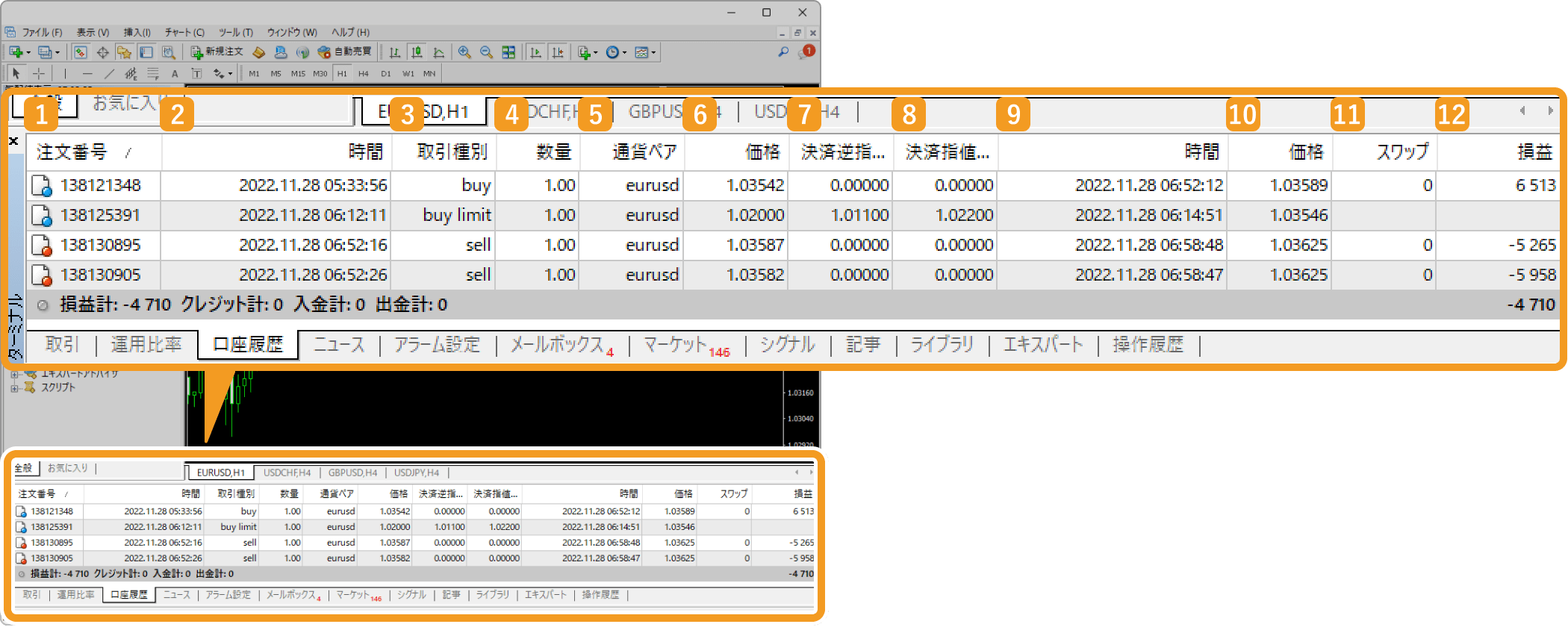Screen dimensions: 1568x627
Task: Select the text A tool
Action: [x=175, y=74]
